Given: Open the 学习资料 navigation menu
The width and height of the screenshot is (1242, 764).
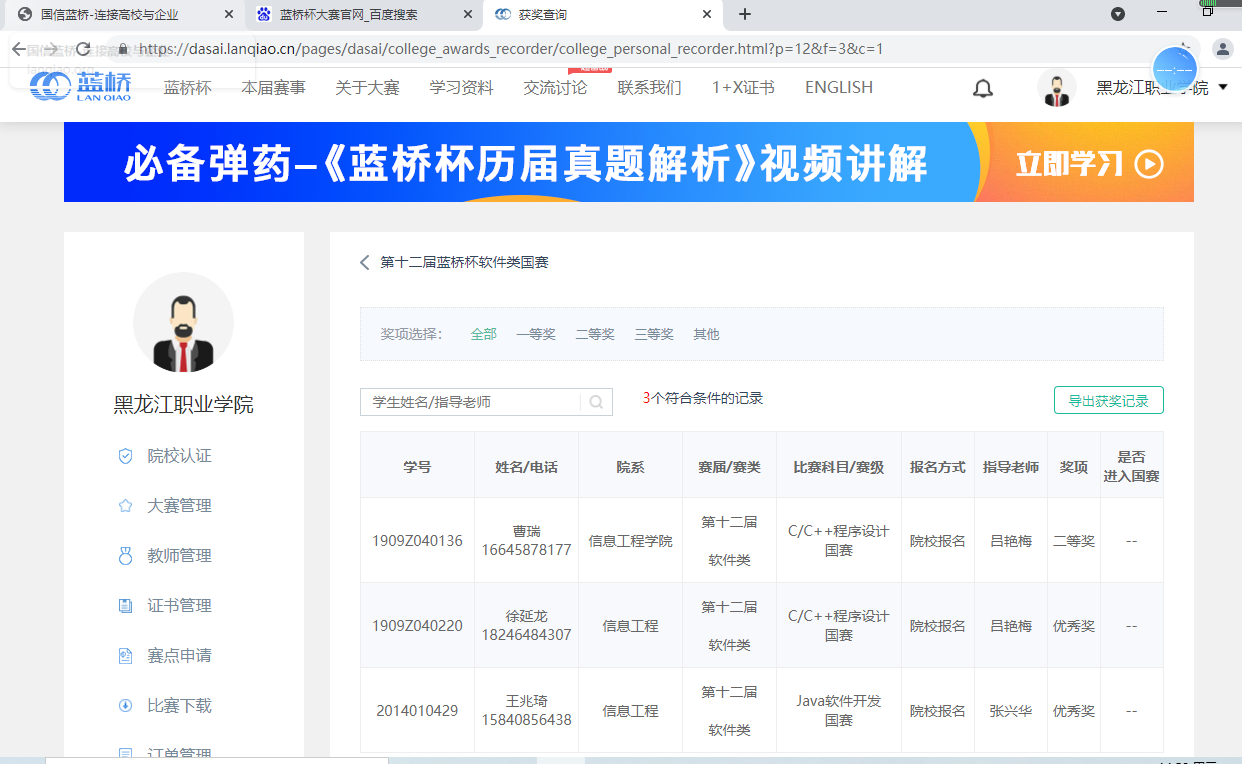Looking at the screenshot, I should click(x=461, y=88).
